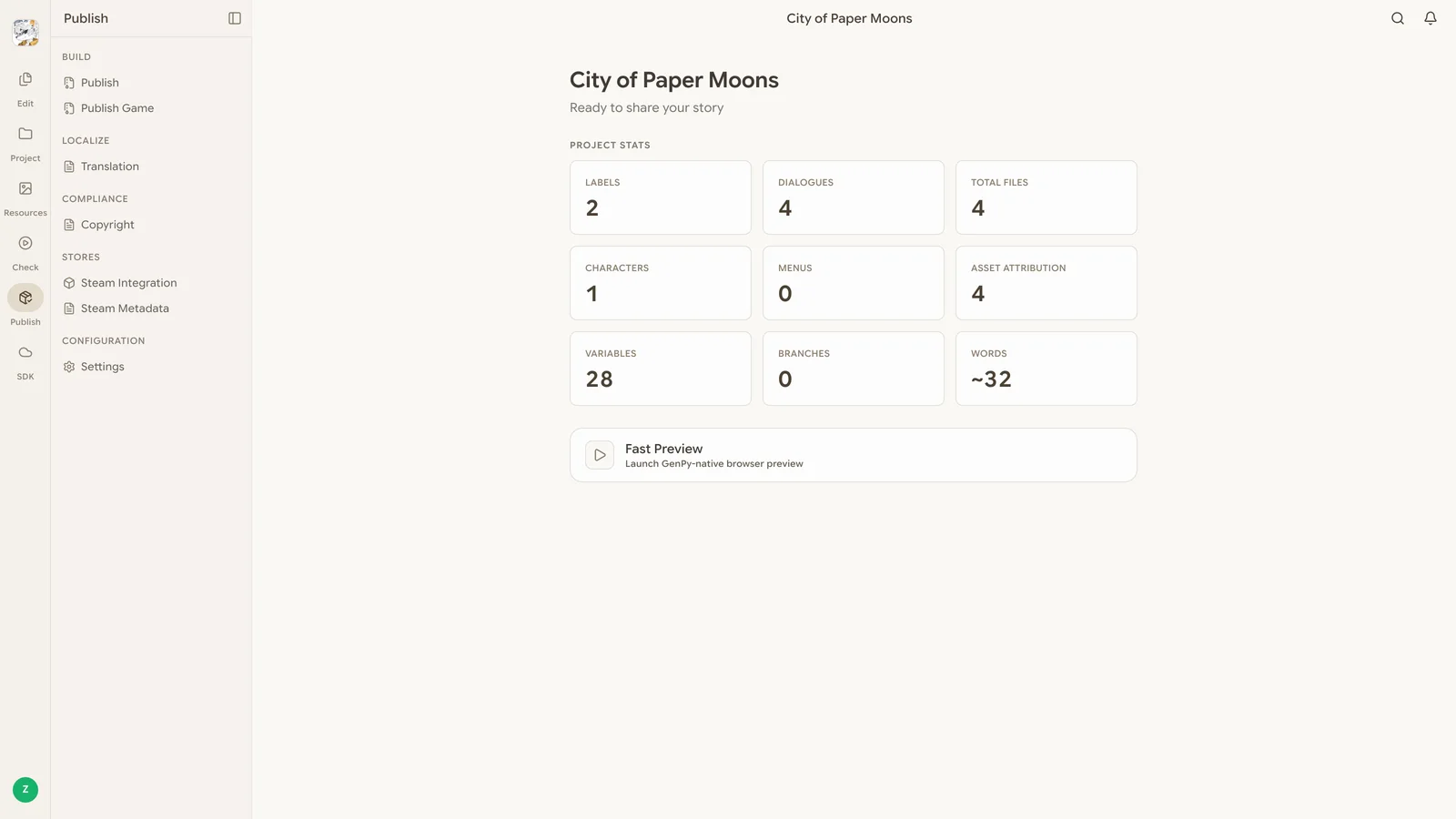Click the Asset Attribution stat card
The height and width of the screenshot is (819, 1456).
click(1046, 283)
